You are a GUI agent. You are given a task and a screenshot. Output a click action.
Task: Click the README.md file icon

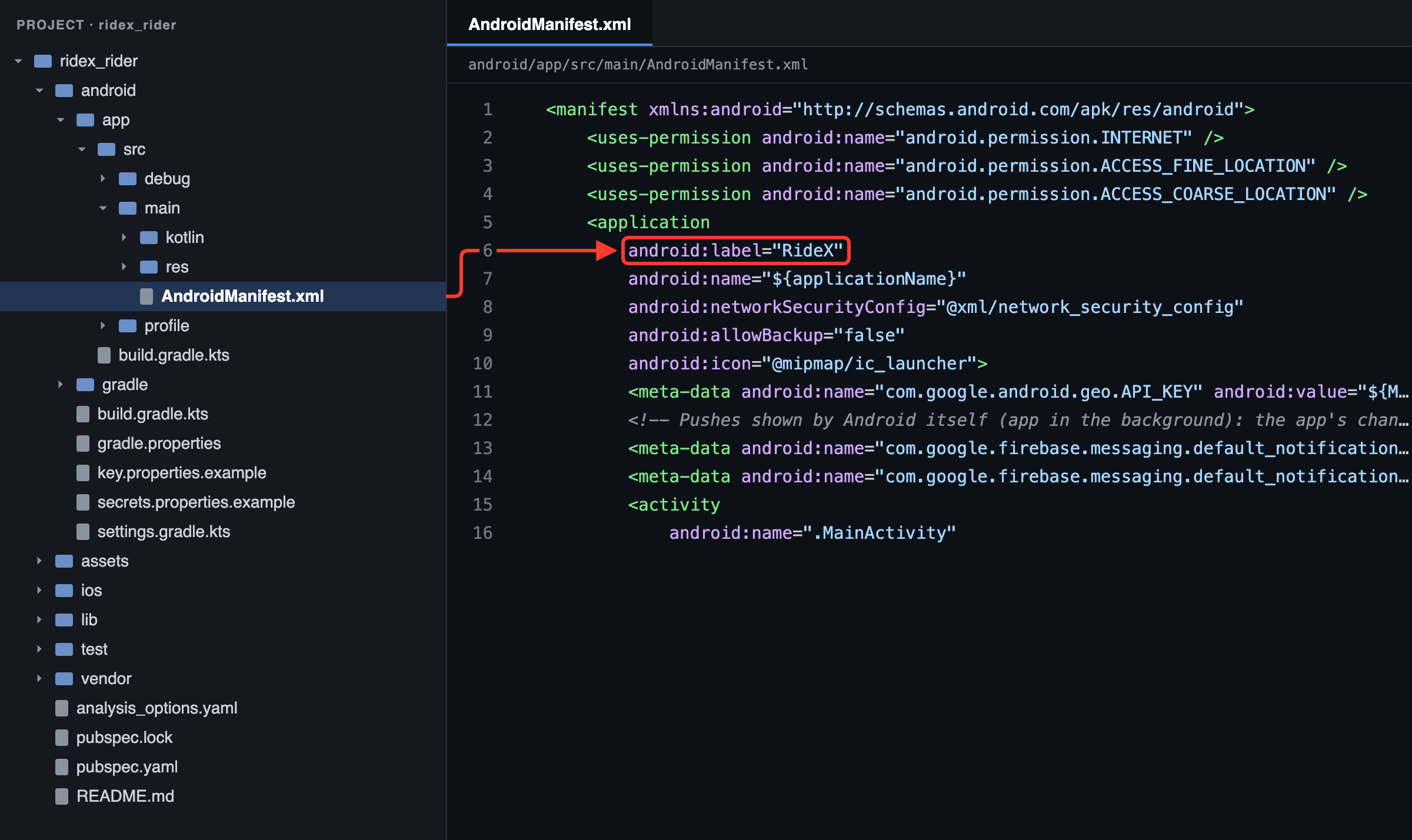(x=62, y=796)
